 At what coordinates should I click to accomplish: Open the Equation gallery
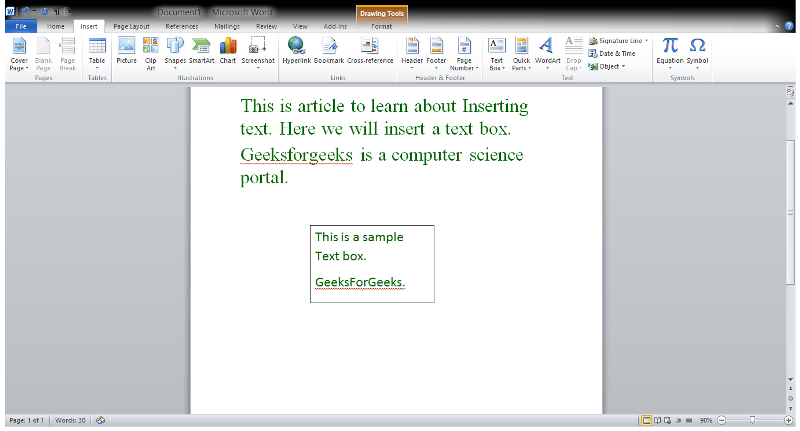(x=670, y=54)
